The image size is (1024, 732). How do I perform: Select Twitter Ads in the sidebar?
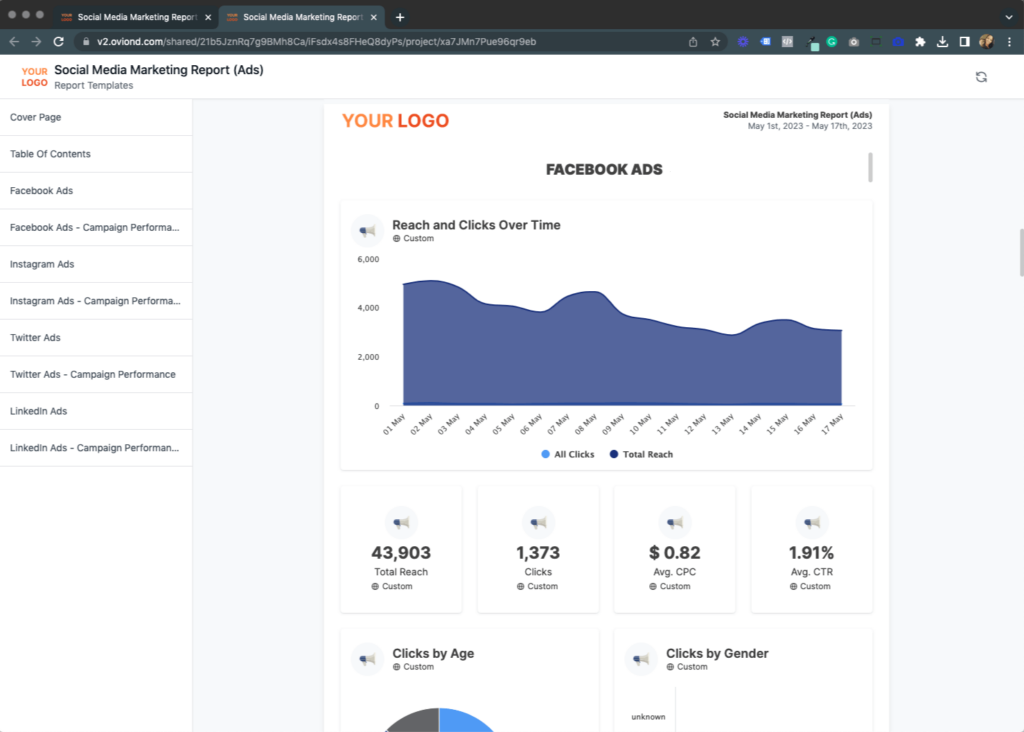tap(96, 338)
